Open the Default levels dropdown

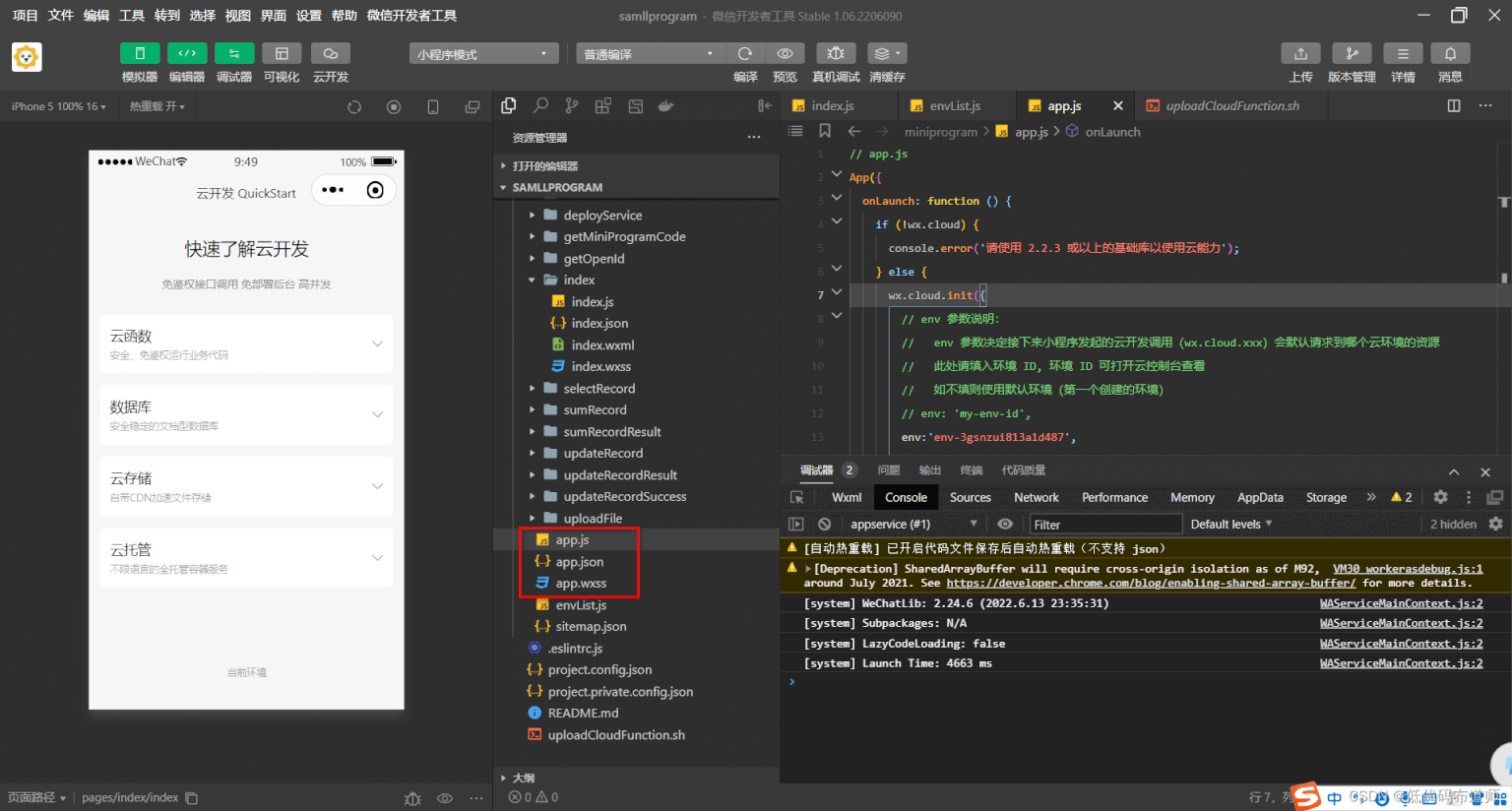[1230, 524]
